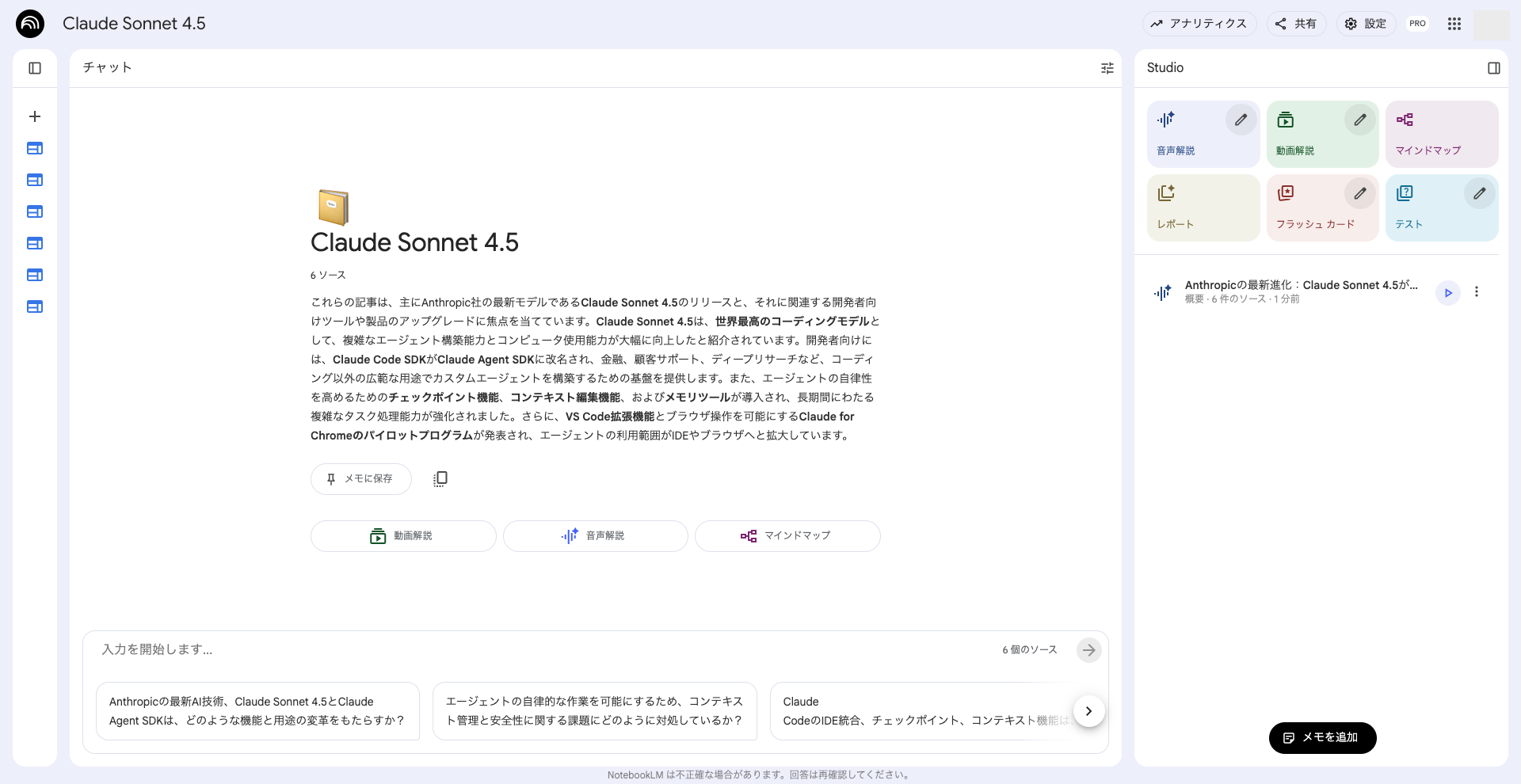Play the Anthropic audio overview
This screenshot has height=784, width=1521.
point(1448,292)
